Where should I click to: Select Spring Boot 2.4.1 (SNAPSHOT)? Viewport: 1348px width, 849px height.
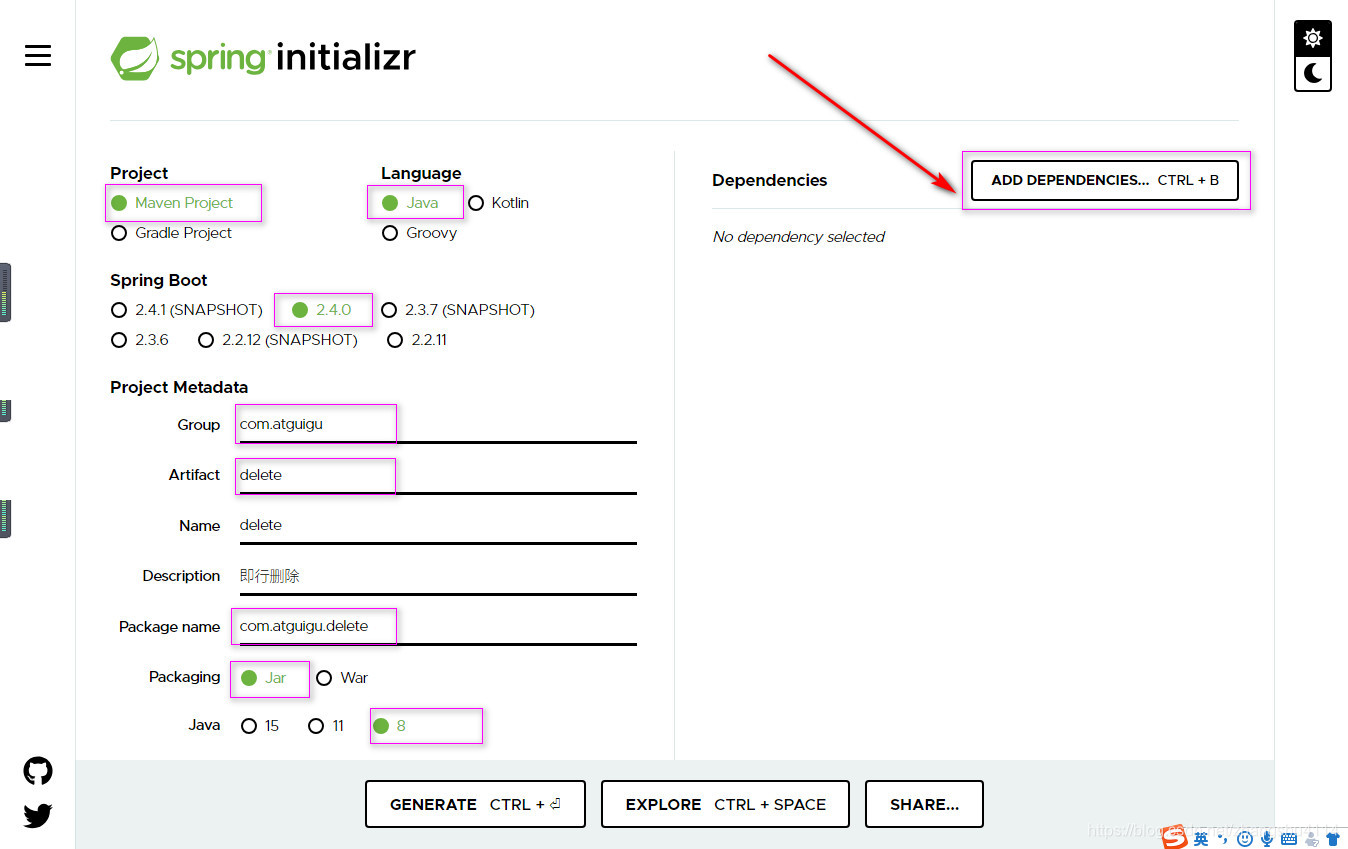187,310
